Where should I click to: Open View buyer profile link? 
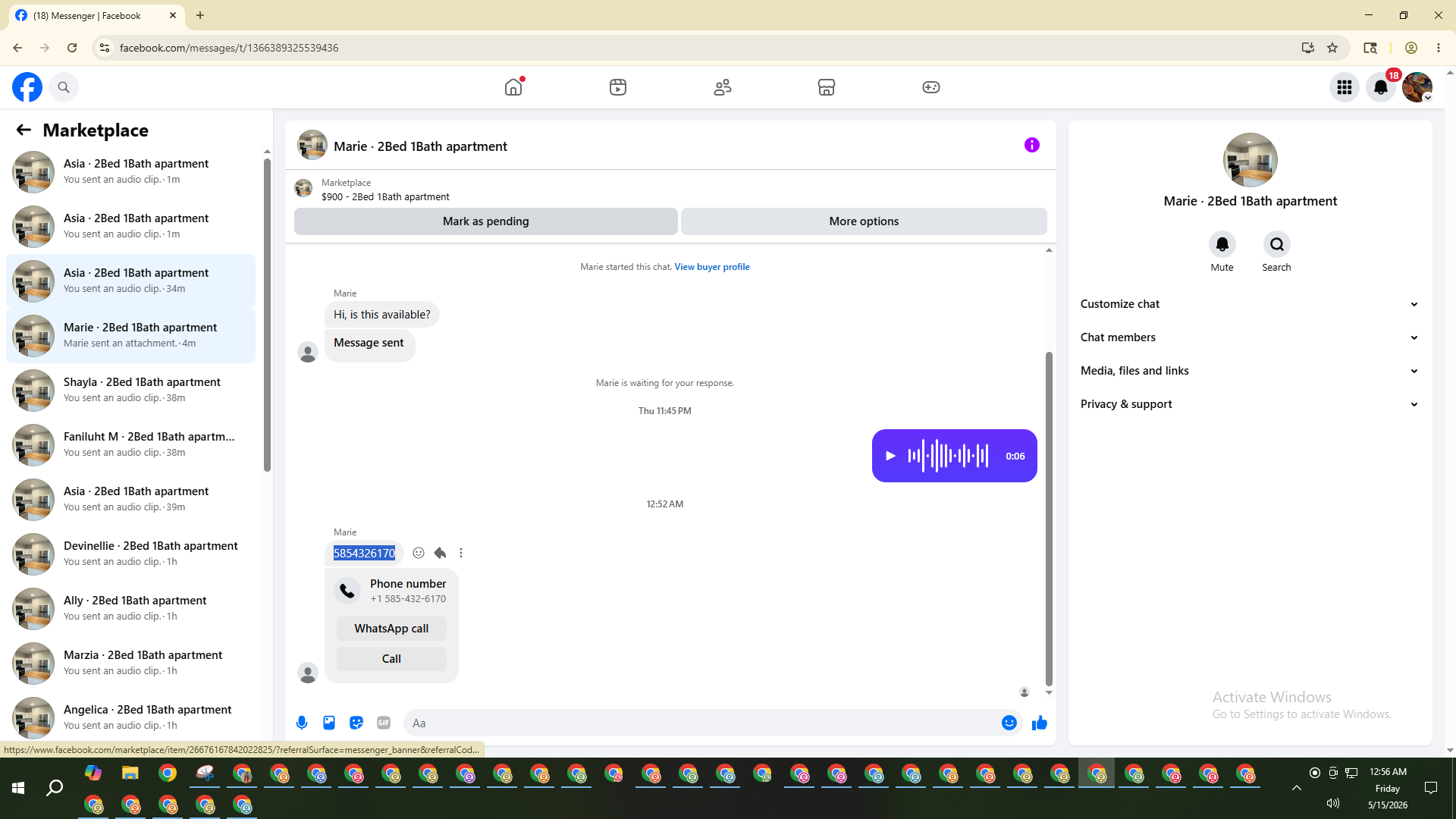712,267
